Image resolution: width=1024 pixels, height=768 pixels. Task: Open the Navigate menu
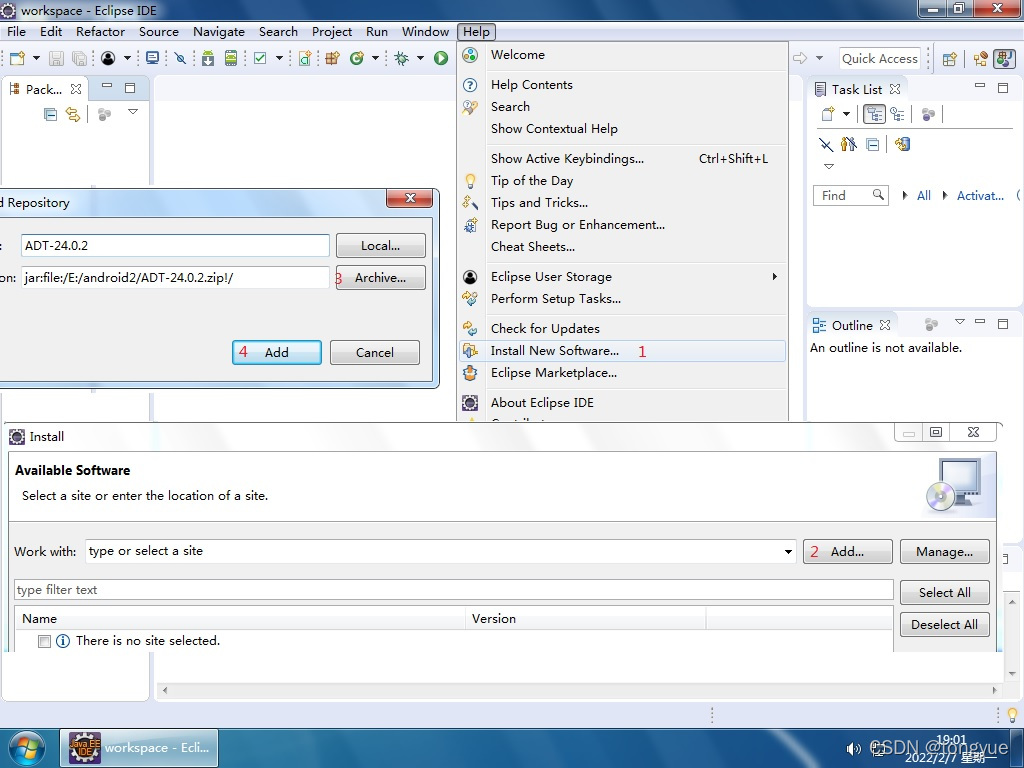pyautogui.click(x=219, y=31)
